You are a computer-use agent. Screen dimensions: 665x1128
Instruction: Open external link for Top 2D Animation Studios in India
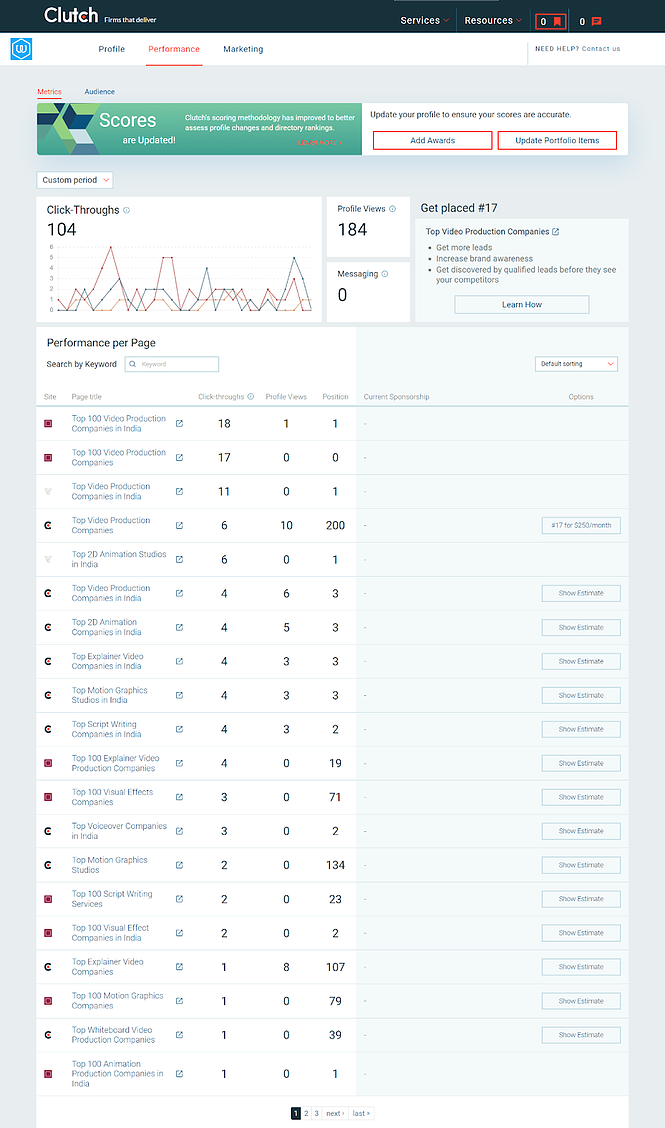coord(179,559)
